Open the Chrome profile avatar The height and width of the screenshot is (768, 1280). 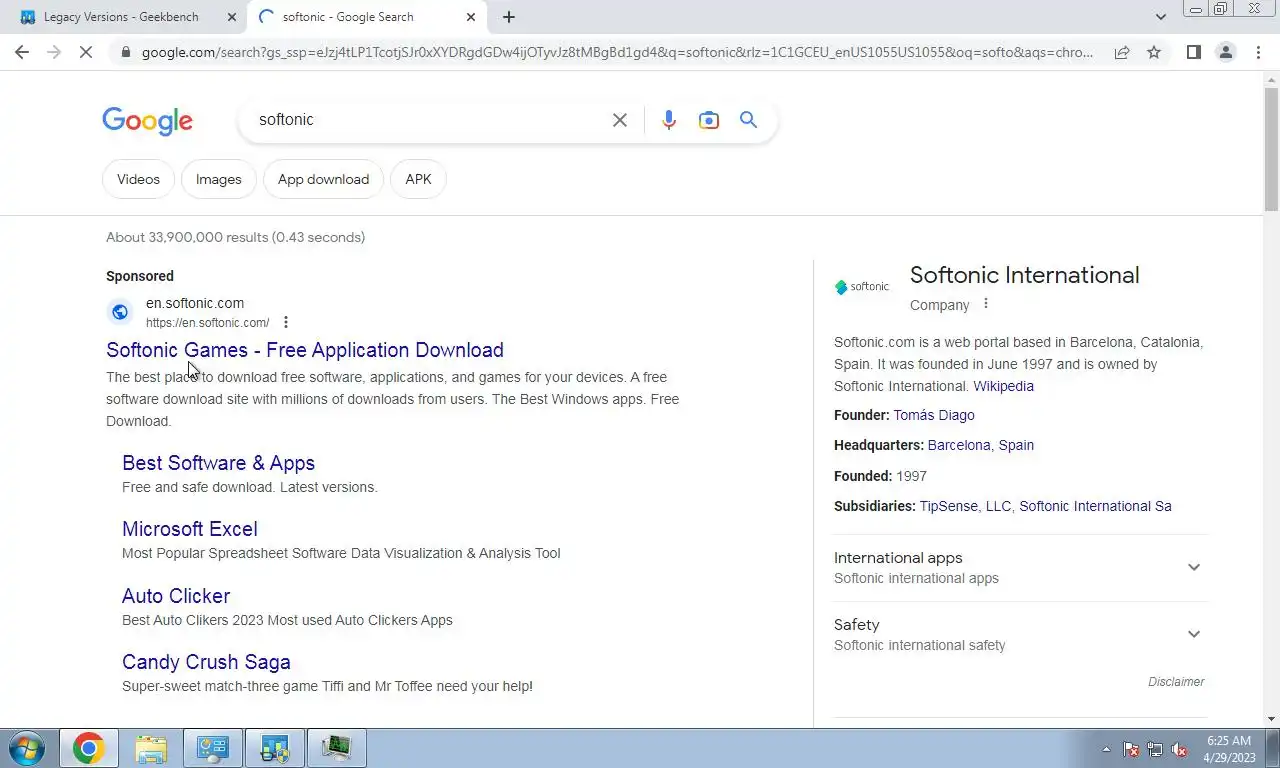(x=1225, y=52)
